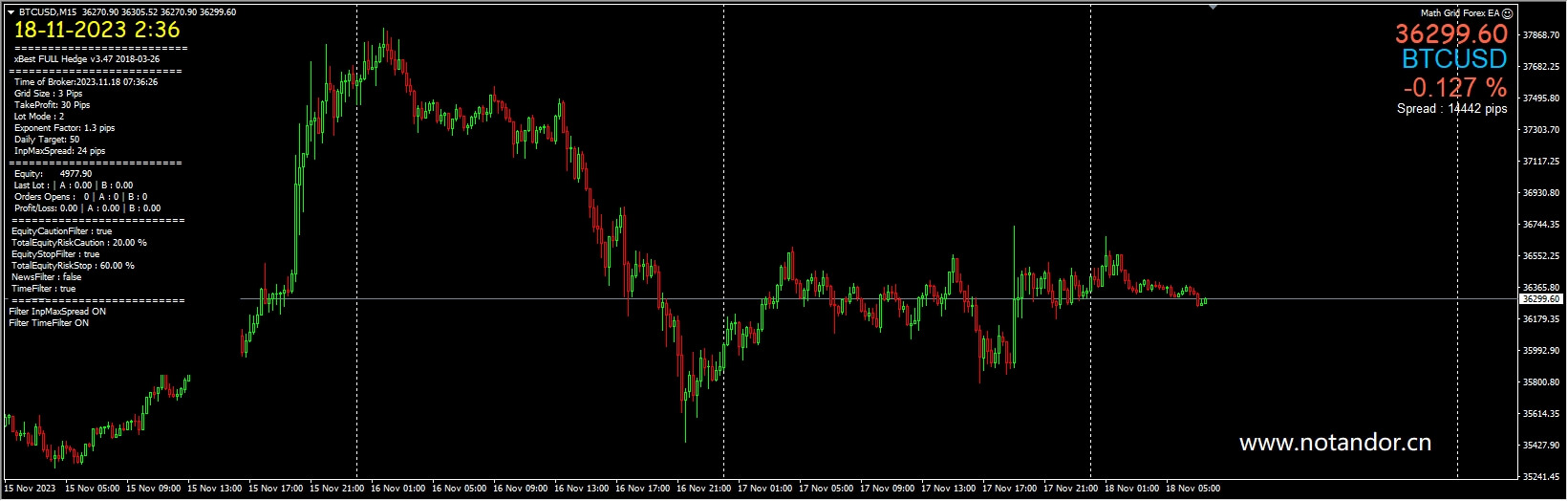Click the 'InpMaxSpread: 24 pips' line
1568x501 pixels.
tap(59, 151)
